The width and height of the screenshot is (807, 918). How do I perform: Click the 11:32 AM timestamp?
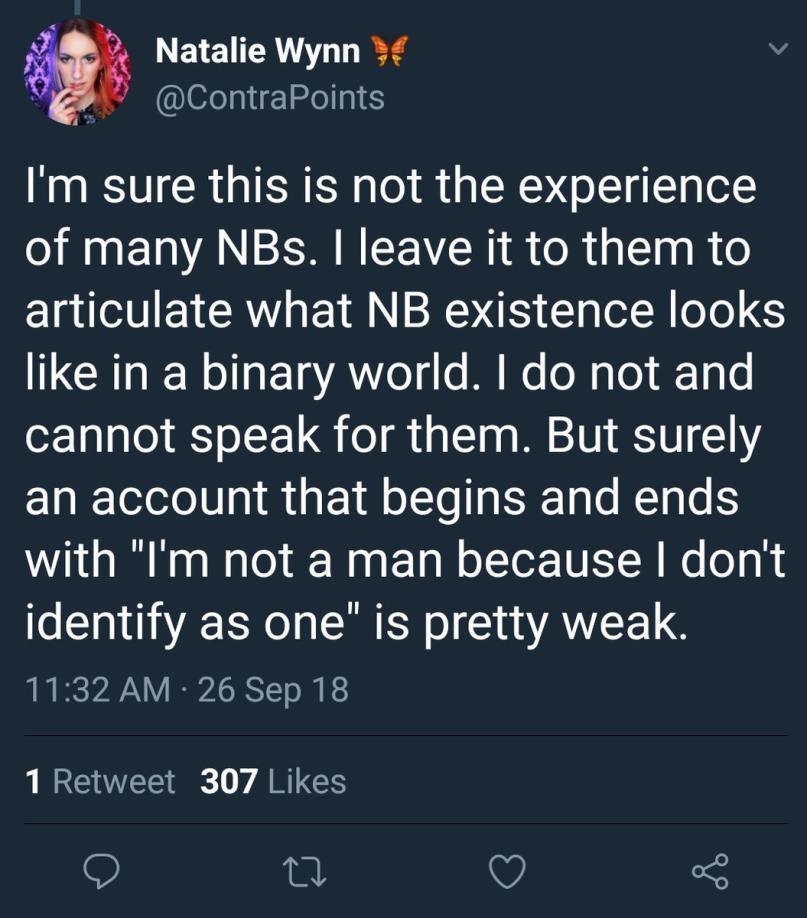96,690
